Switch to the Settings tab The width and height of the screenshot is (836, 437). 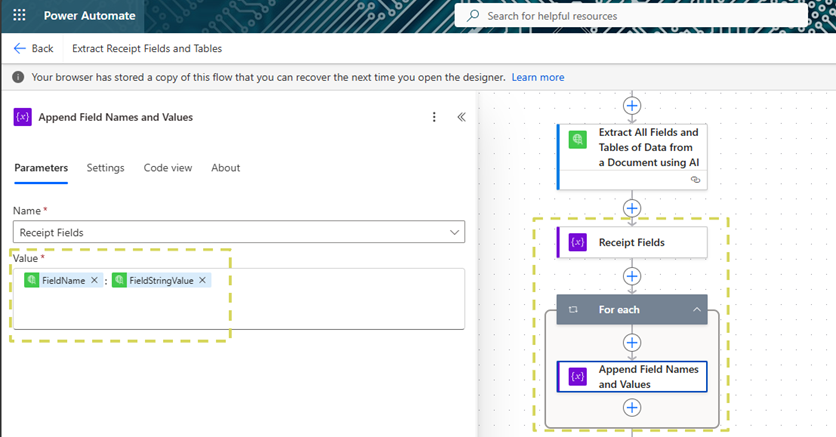[x=105, y=168]
